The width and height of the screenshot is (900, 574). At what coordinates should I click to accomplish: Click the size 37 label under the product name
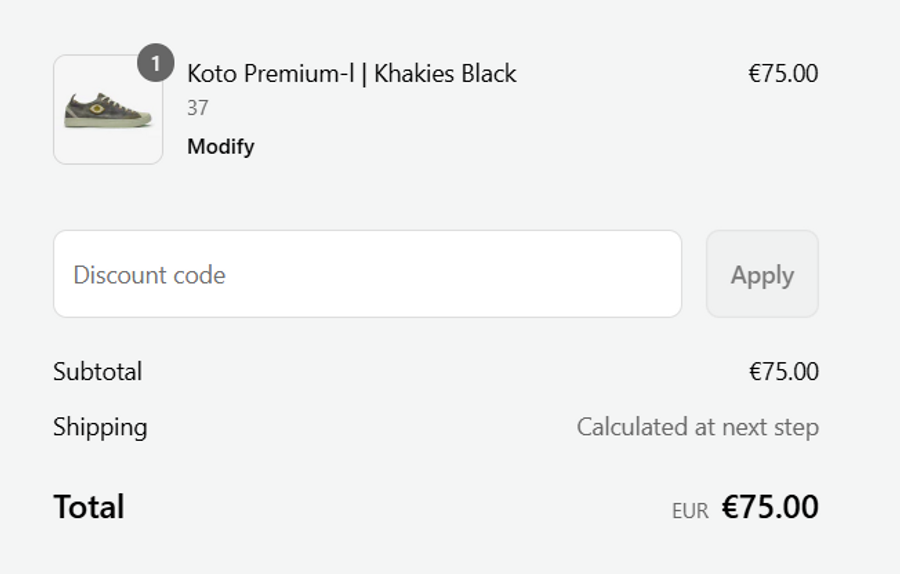[x=198, y=108]
